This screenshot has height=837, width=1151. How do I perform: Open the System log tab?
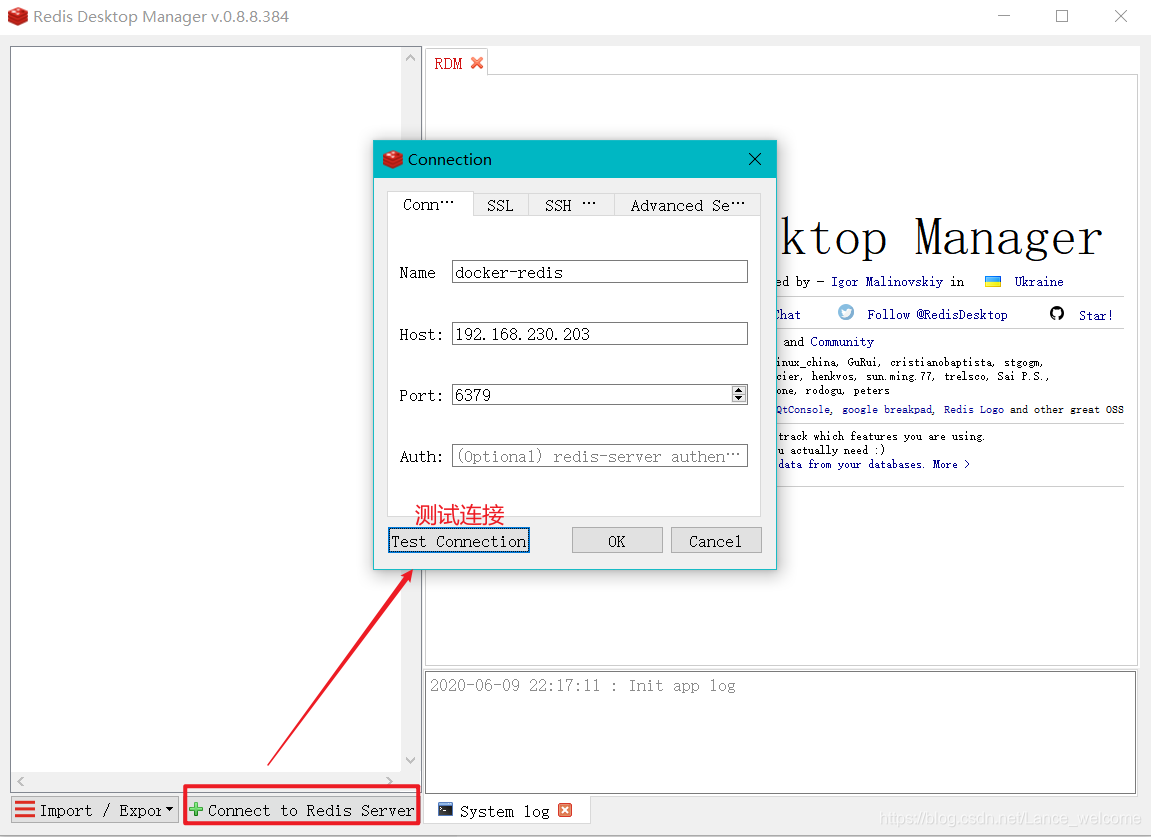[x=504, y=811]
